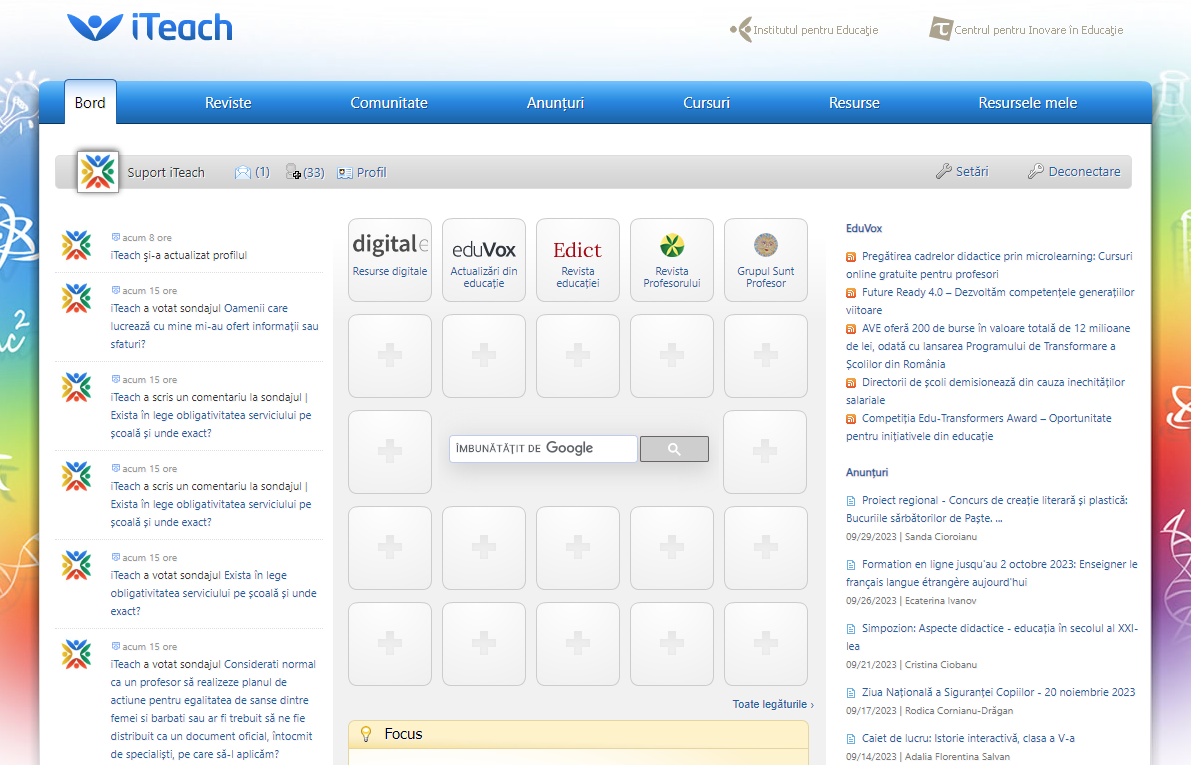Screen dimensions: 1191x765
Task: Open the Reviste tab
Action: tap(228, 103)
